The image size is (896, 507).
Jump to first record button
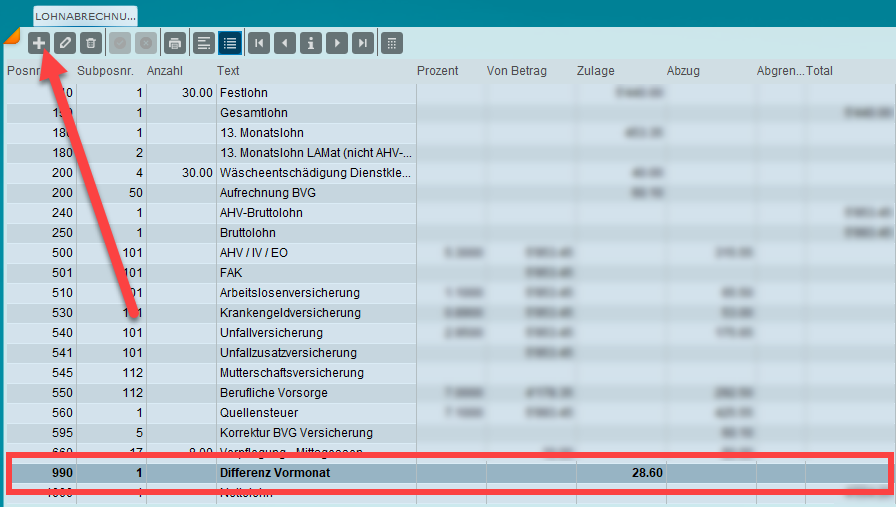point(259,43)
